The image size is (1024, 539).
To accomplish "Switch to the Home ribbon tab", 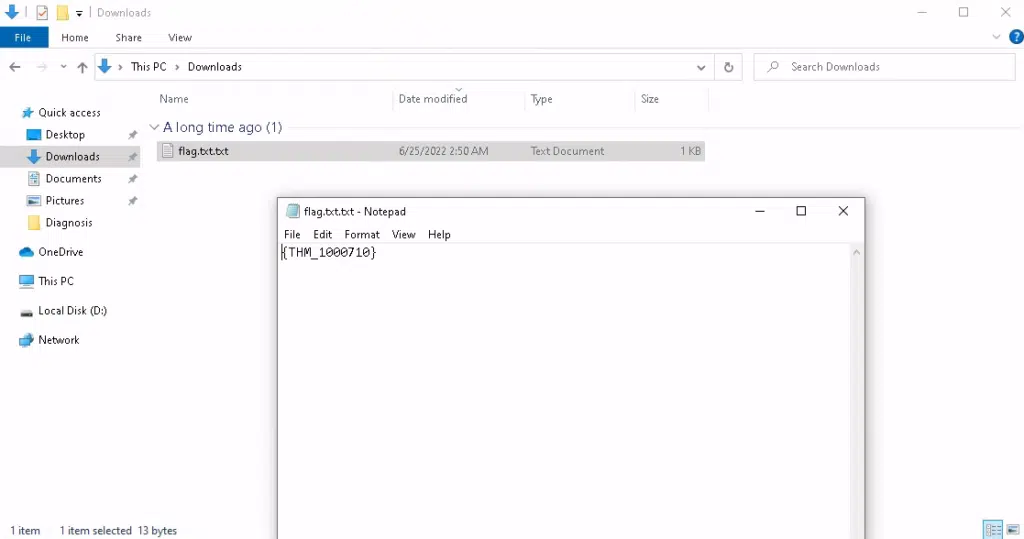I will point(74,37).
